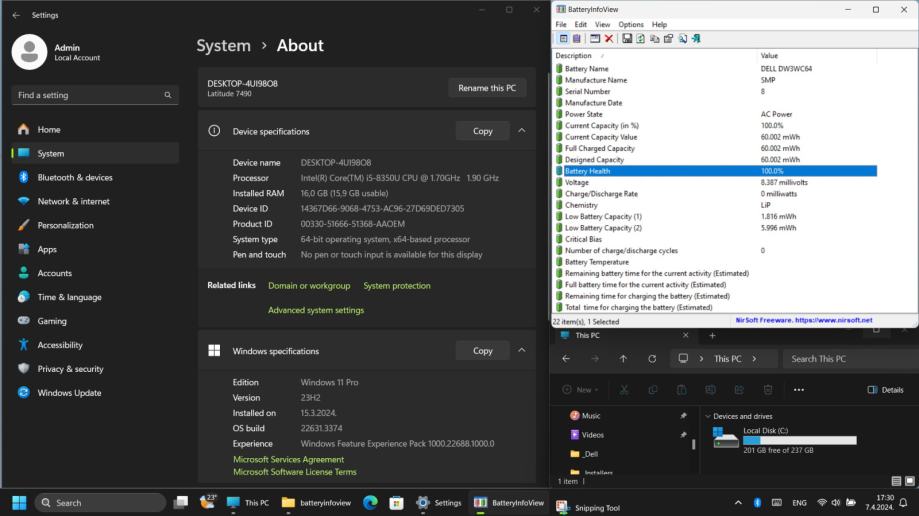The width and height of the screenshot is (919, 516).
Task: Switch Explorer to details list view
Action: coord(896,481)
